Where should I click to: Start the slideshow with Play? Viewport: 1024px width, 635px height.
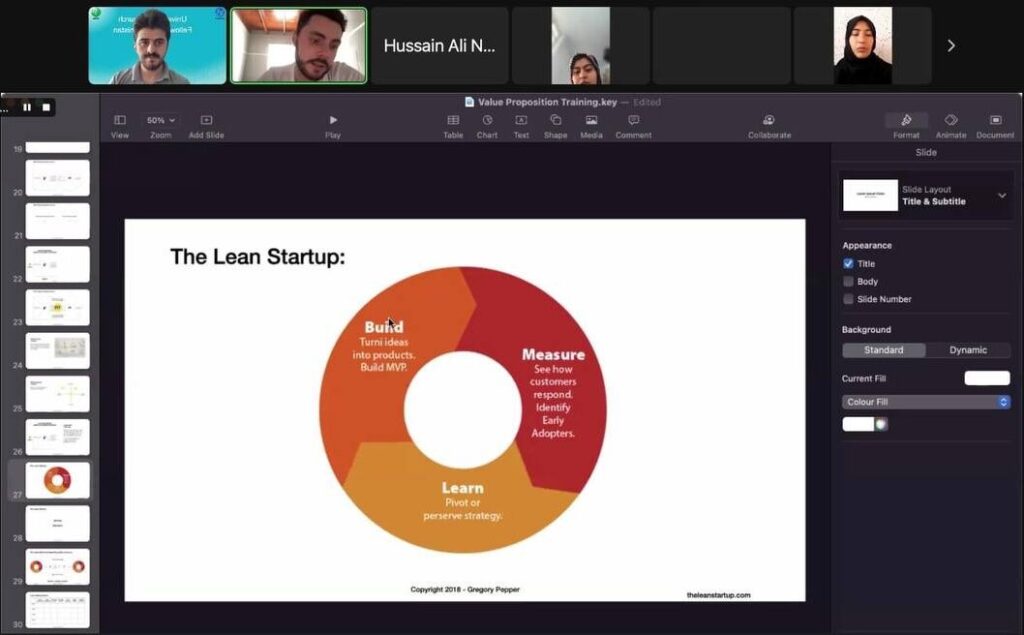333,120
